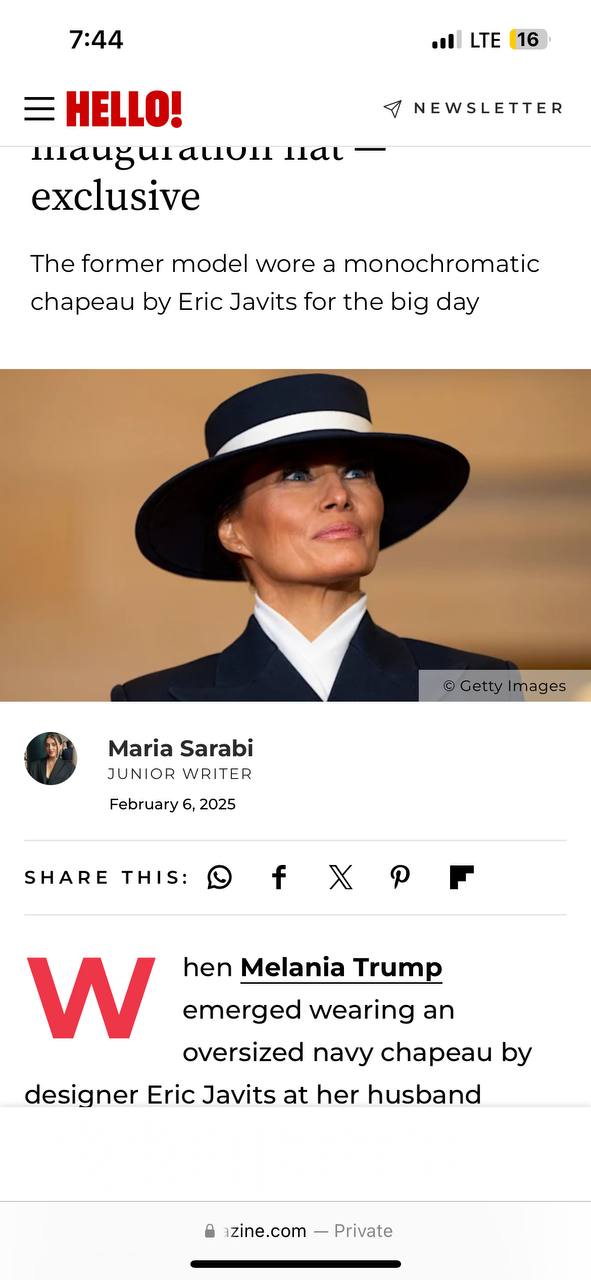Viewport: 591px width, 1280px height.
Task: Open the NEWSLETTER link
Action: point(488,108)
